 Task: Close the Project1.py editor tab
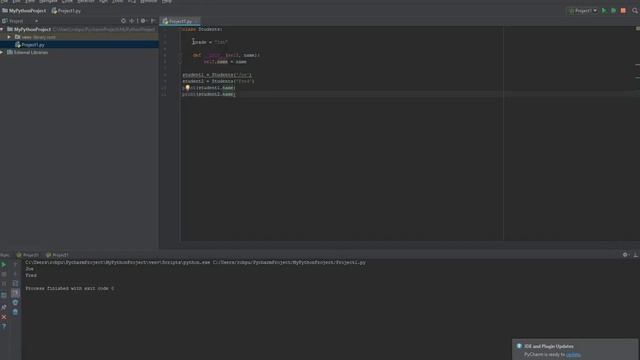(196, 21)
